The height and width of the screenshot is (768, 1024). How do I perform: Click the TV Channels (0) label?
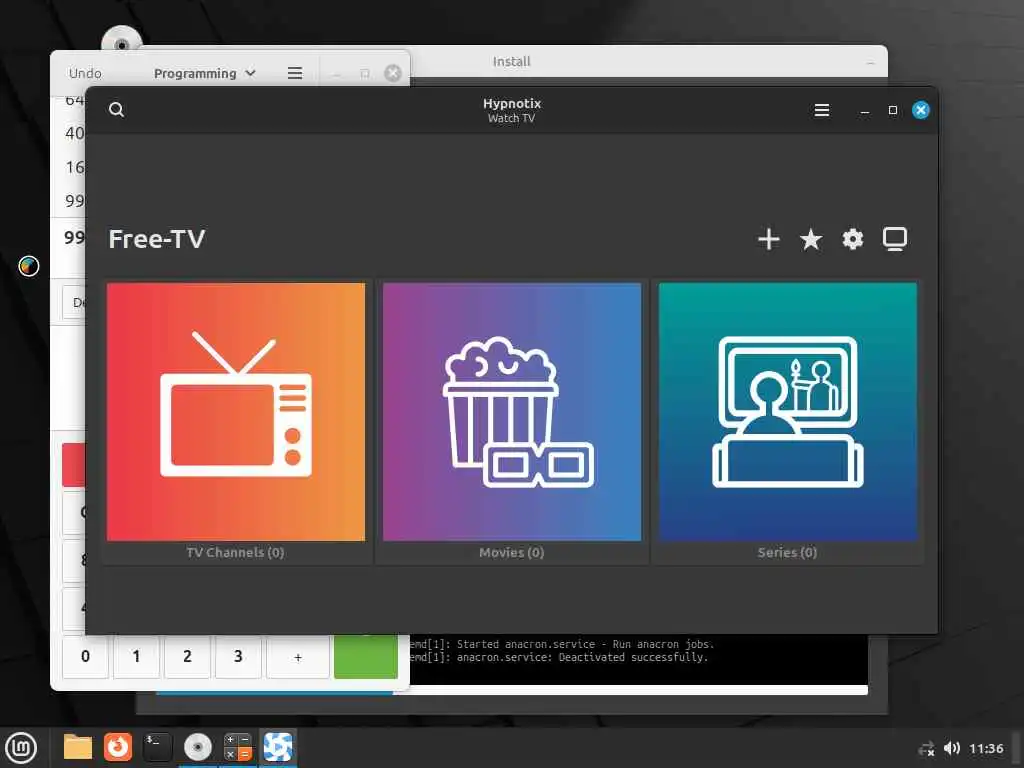(x=235, y=552)
